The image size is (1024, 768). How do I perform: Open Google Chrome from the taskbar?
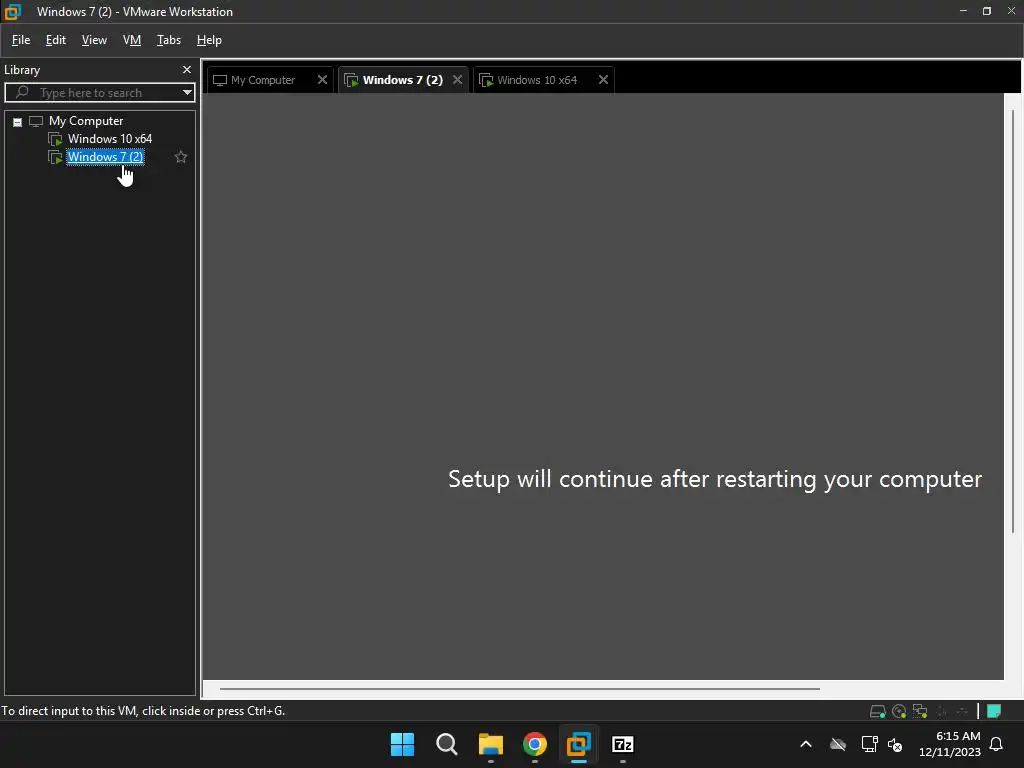tap(535, 744)
